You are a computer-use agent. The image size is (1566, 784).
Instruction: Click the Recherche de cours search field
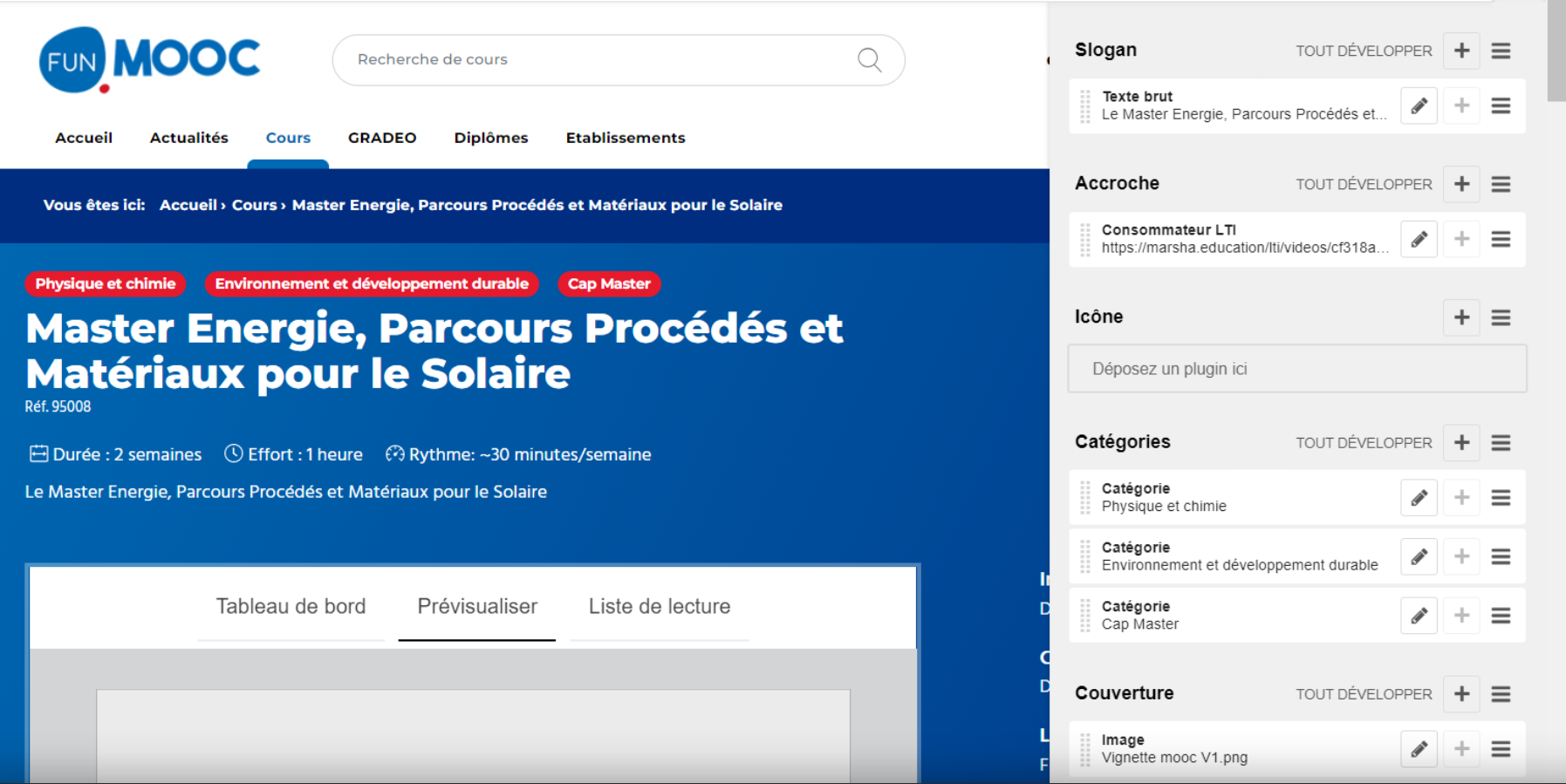[x=593, y=60]
